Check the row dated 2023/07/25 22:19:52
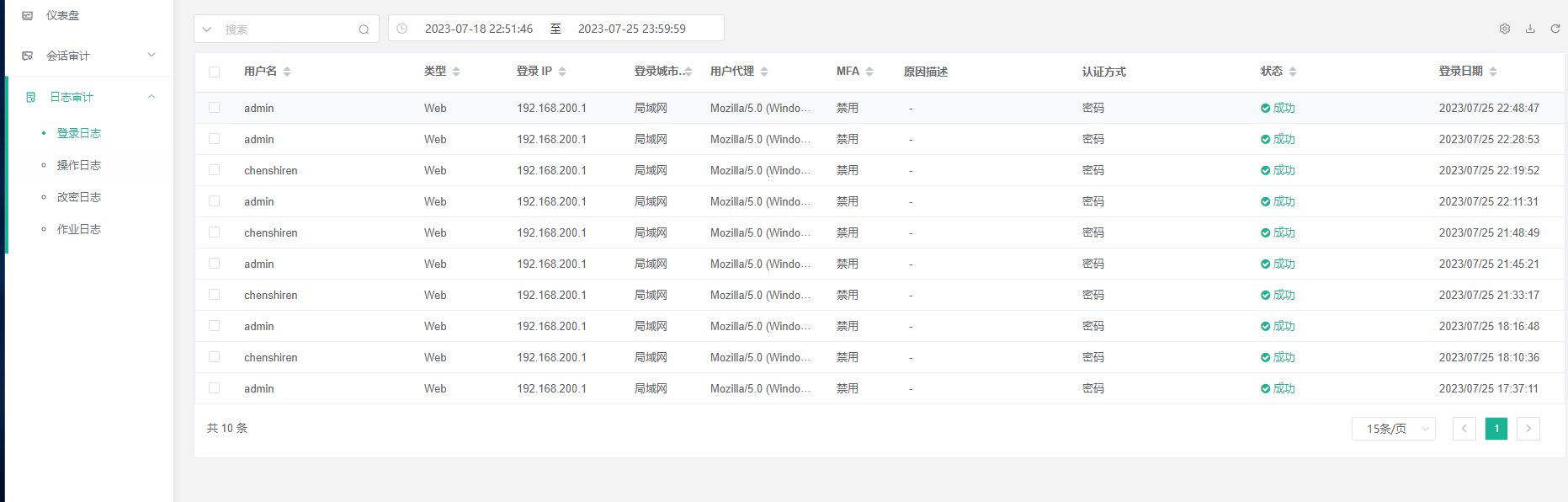The image size is (1568, 502). (215, 170)
